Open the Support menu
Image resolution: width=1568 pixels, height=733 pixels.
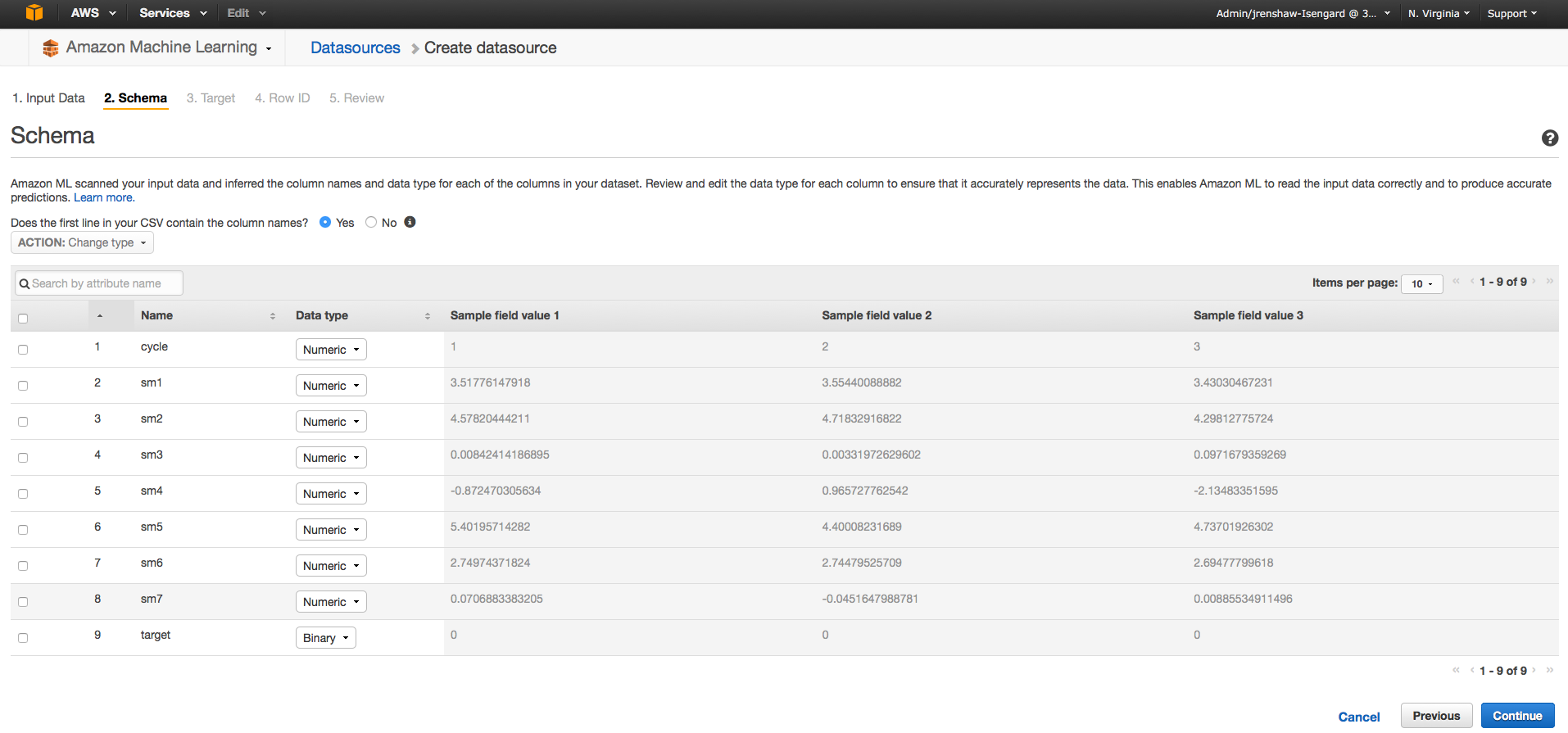tap(1511, 13)
